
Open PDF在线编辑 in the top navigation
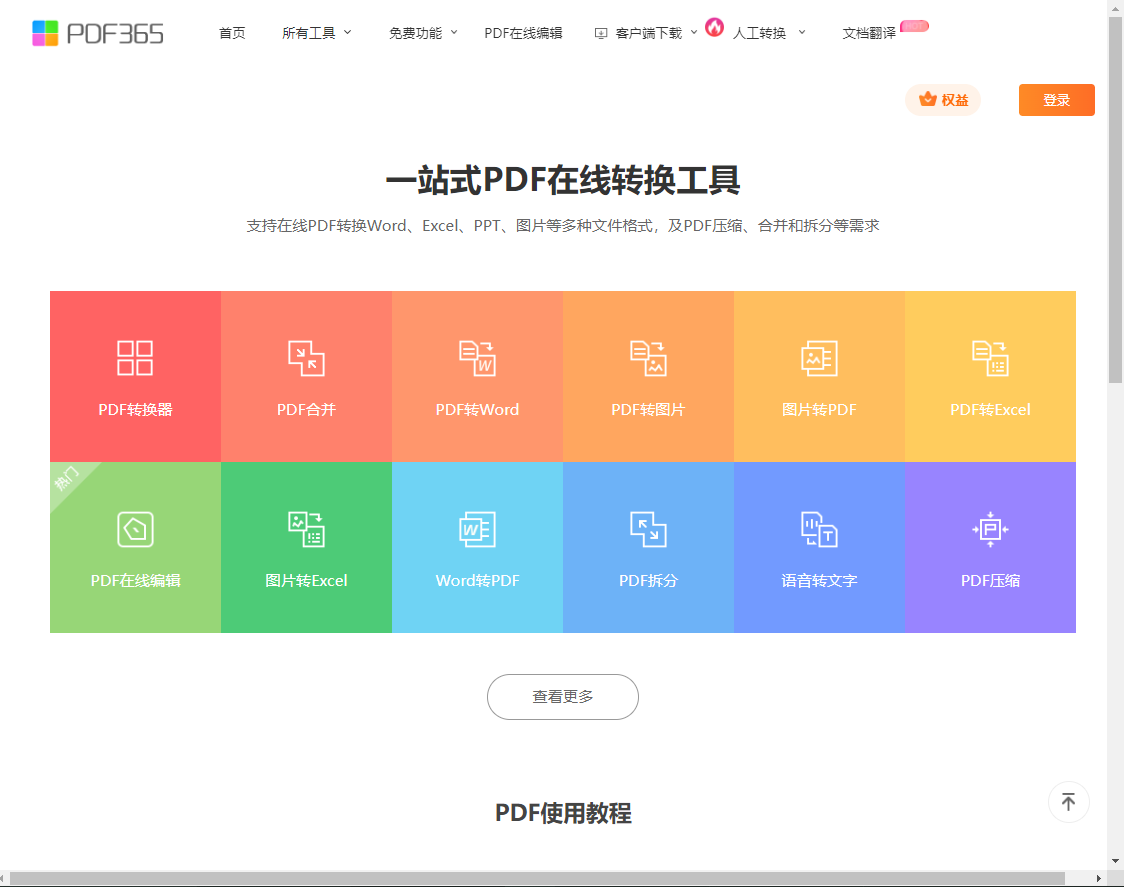523,33
